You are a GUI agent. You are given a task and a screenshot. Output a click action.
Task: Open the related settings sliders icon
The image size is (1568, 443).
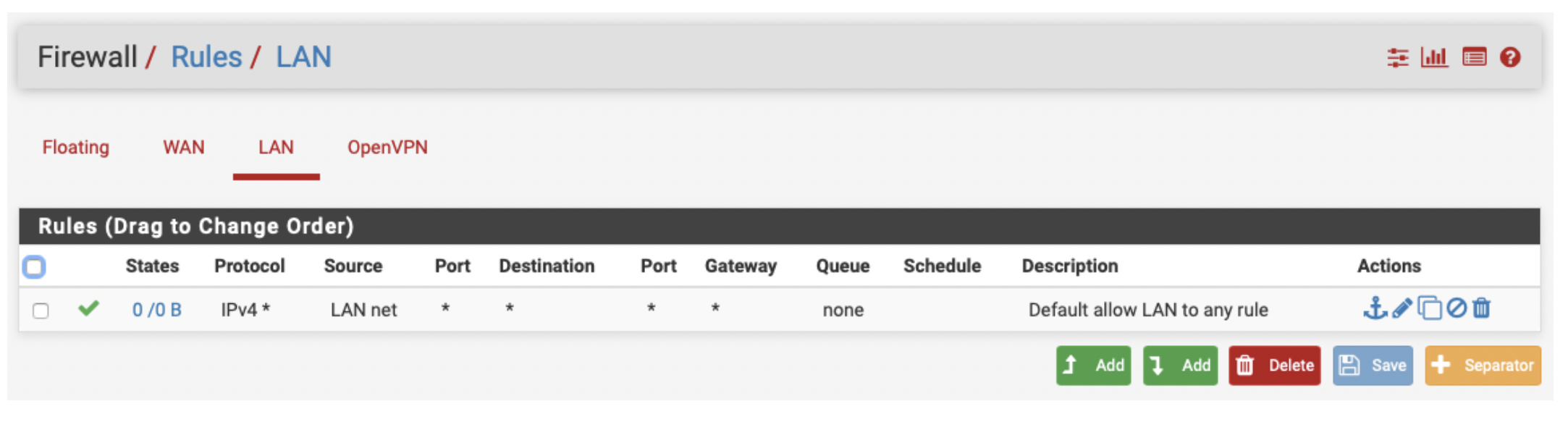point(1398,57)
